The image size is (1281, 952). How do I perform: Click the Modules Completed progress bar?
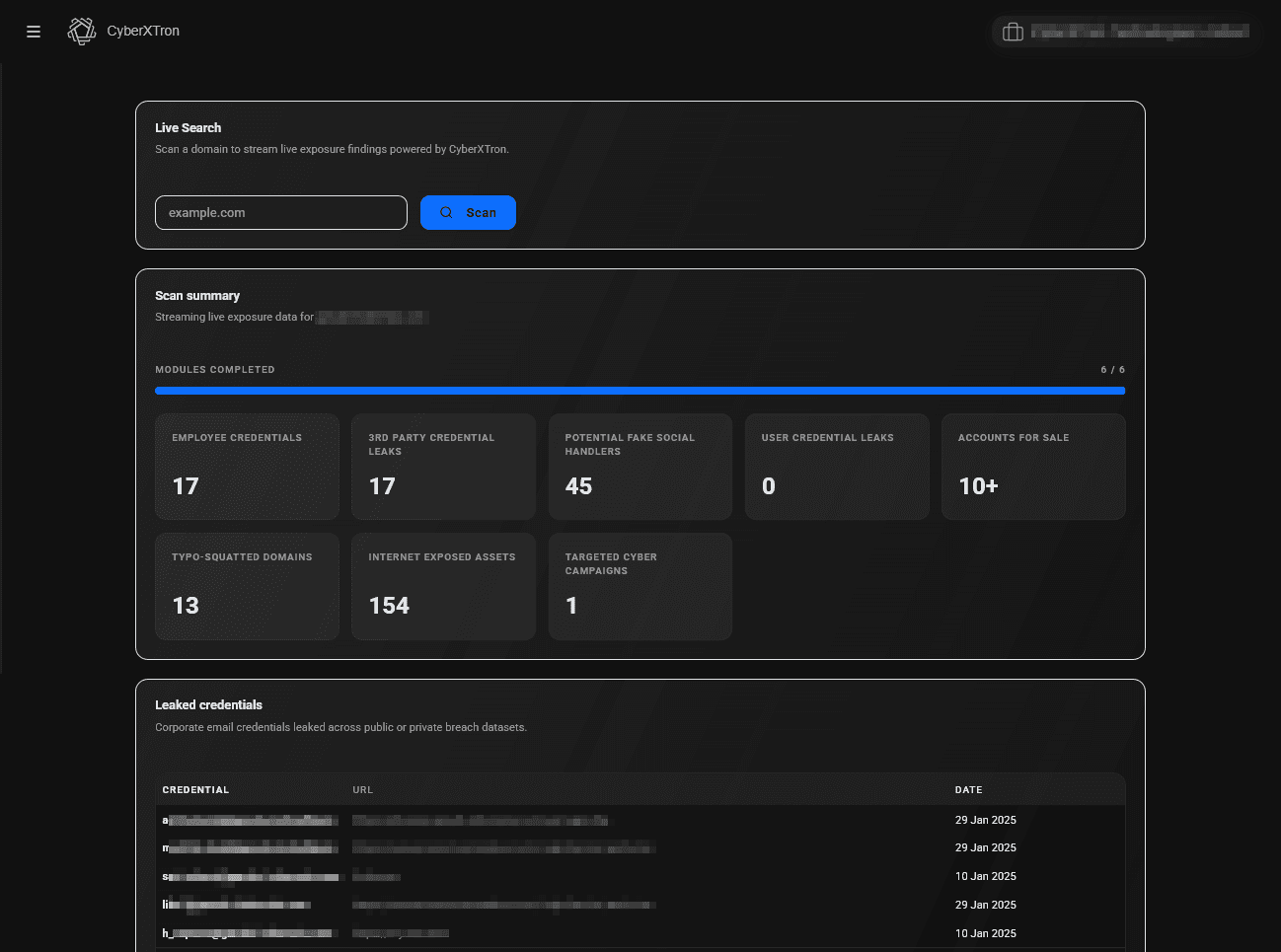[x=640, y=390]
